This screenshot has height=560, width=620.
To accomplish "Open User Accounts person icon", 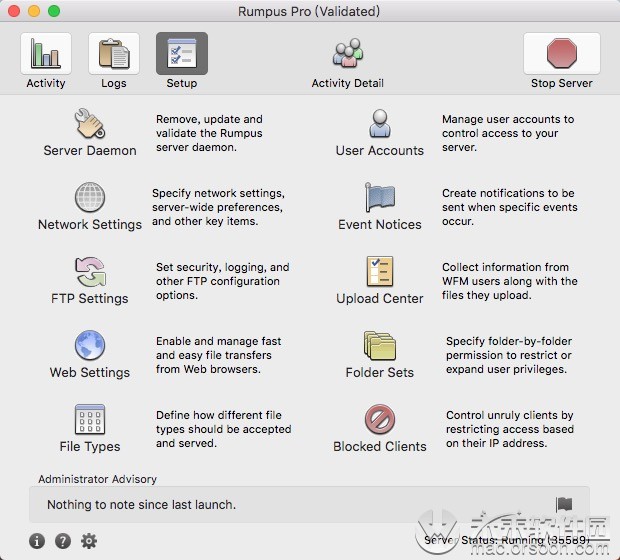I will pos(380,123).
